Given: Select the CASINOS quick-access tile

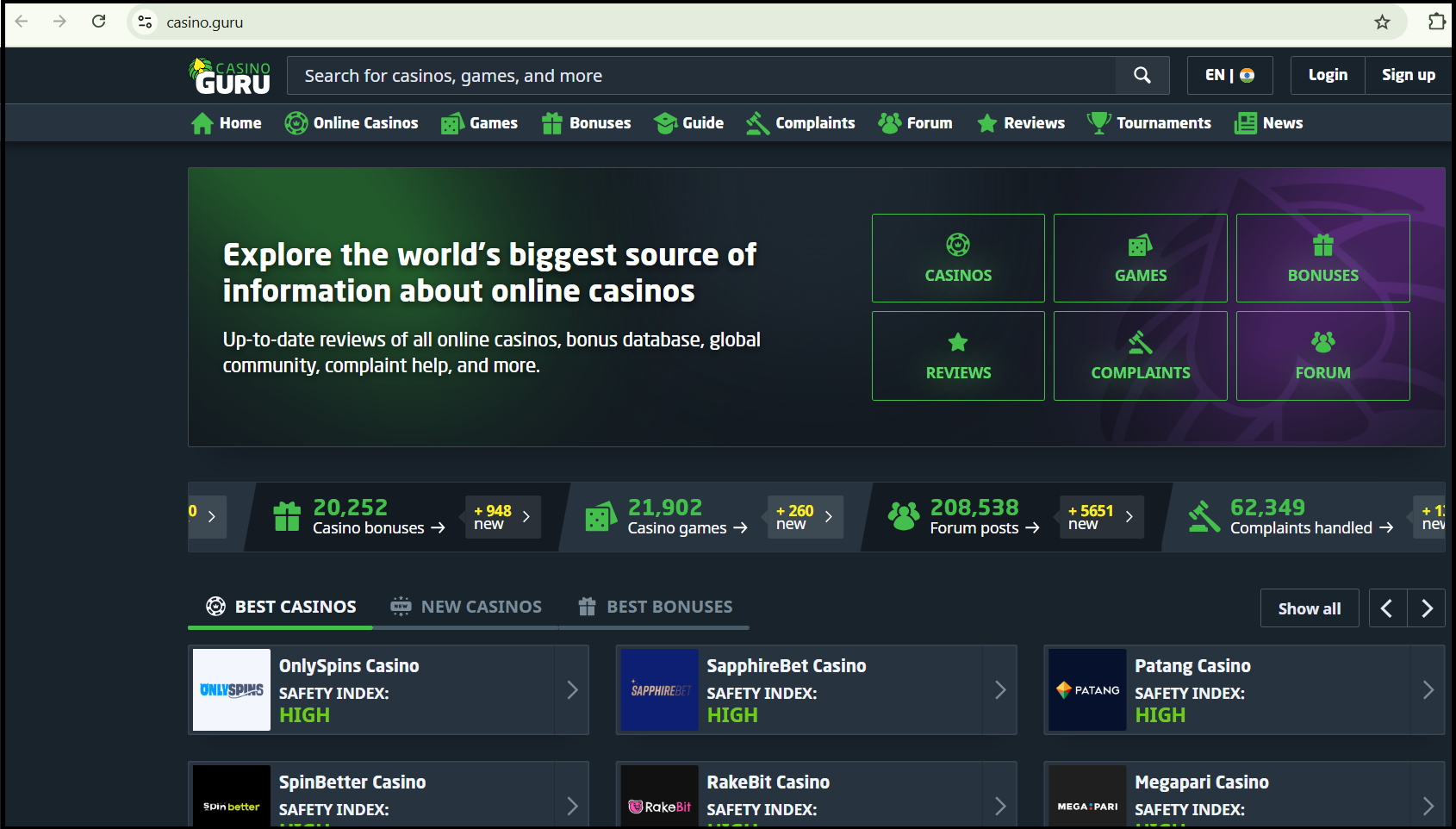Looking at the screenshot, I should point(957,258).
